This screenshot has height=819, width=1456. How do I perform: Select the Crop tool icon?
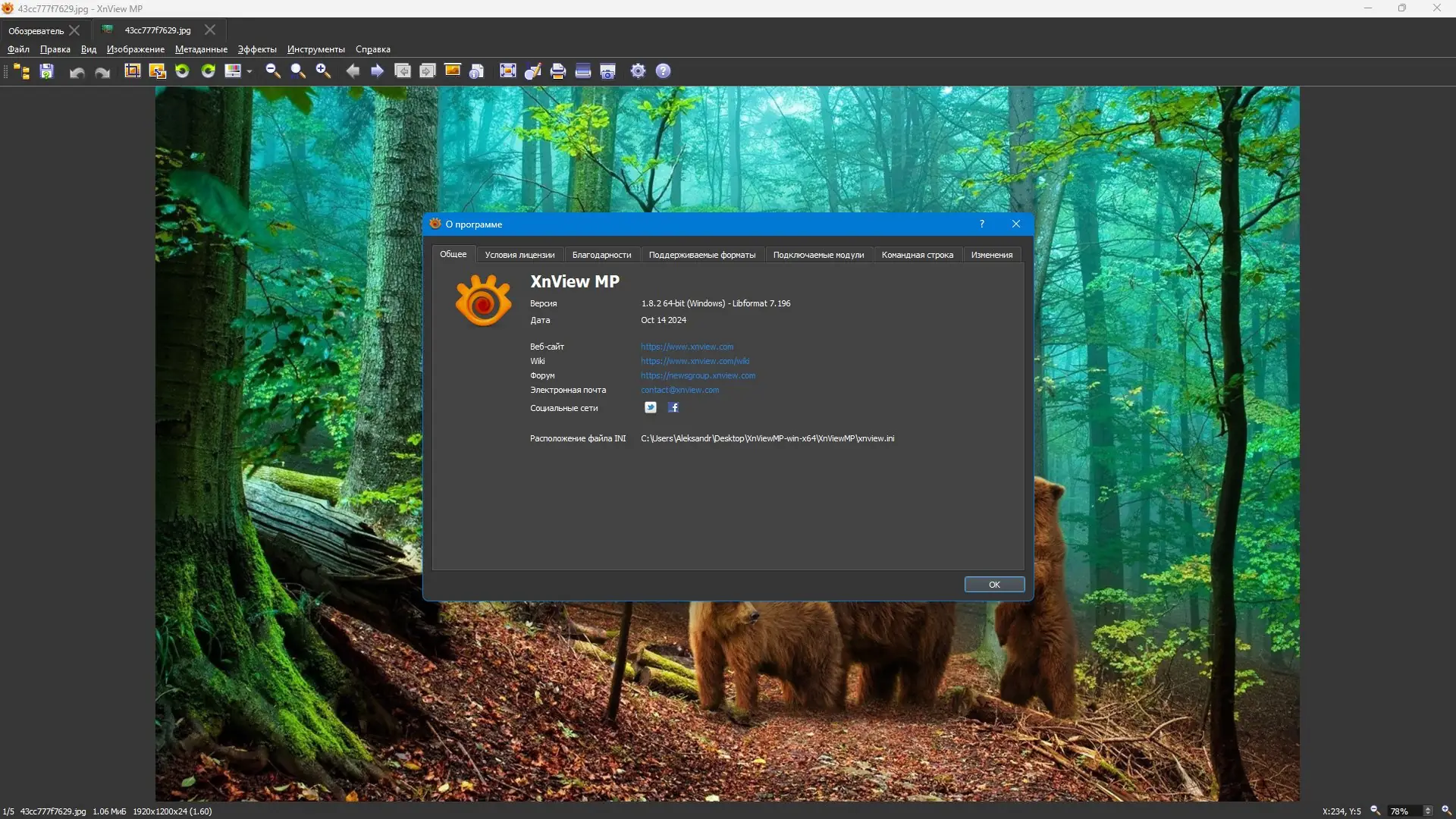tap(133, 71)
